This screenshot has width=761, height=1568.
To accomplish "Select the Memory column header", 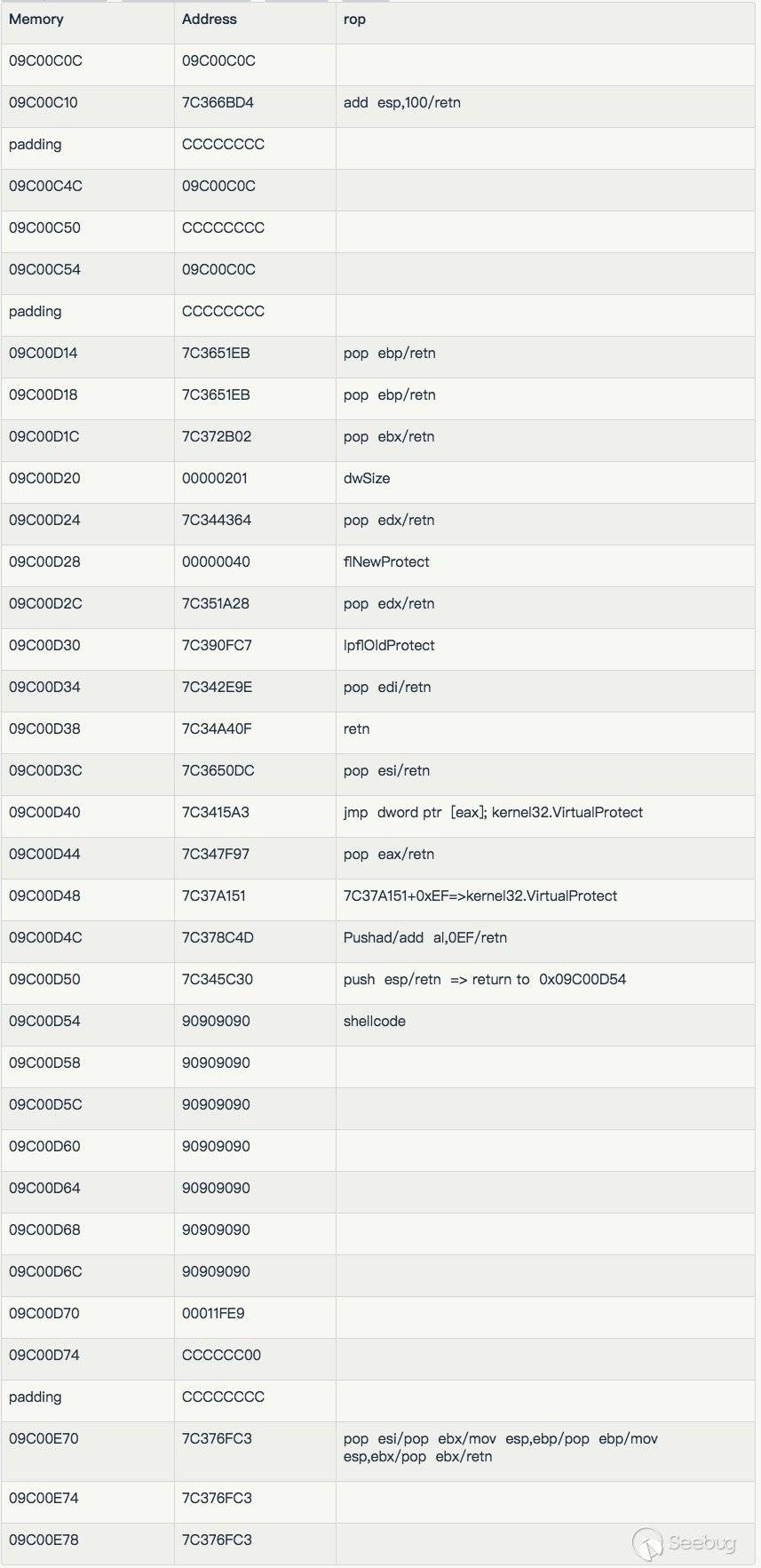I will 36,20.
